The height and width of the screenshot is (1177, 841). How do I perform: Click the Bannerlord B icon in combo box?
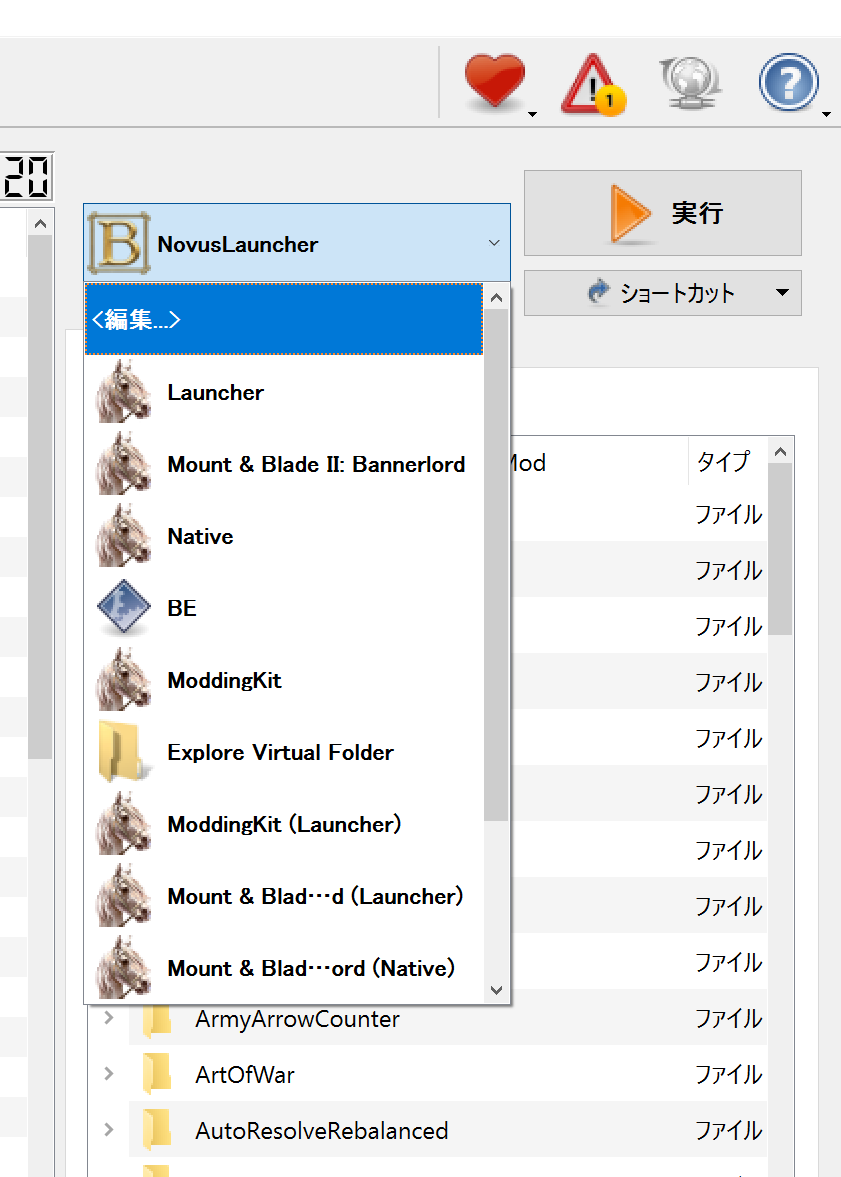[119, 243]
